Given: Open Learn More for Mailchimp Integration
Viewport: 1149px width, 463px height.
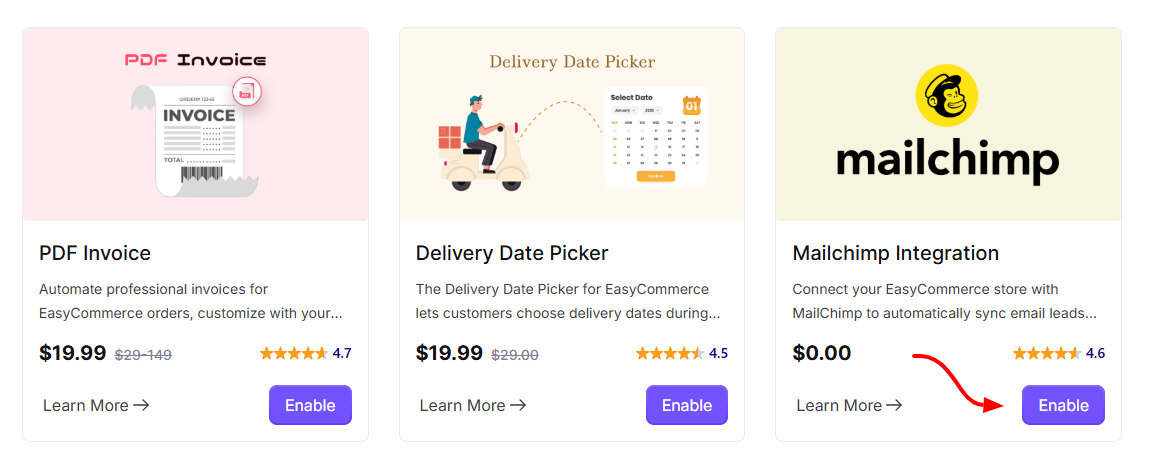Looking at the screenshot, I should click(x=849, y=405).
